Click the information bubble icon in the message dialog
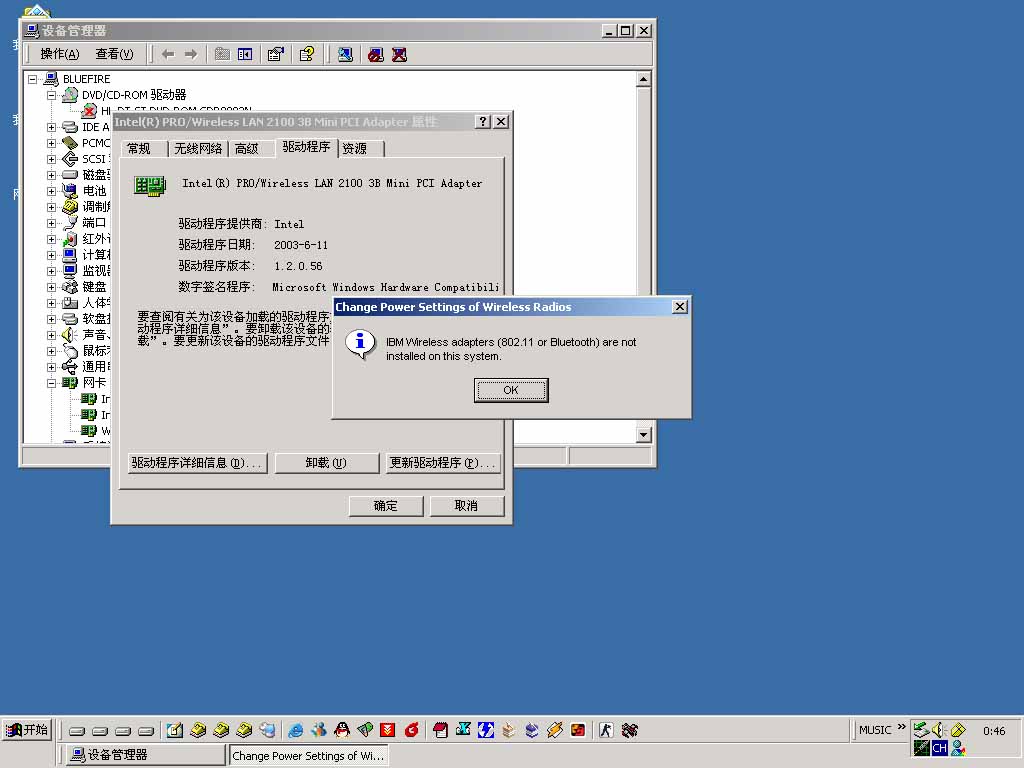This screenshot has width=1024, height=768. click(x=360, y=344)
